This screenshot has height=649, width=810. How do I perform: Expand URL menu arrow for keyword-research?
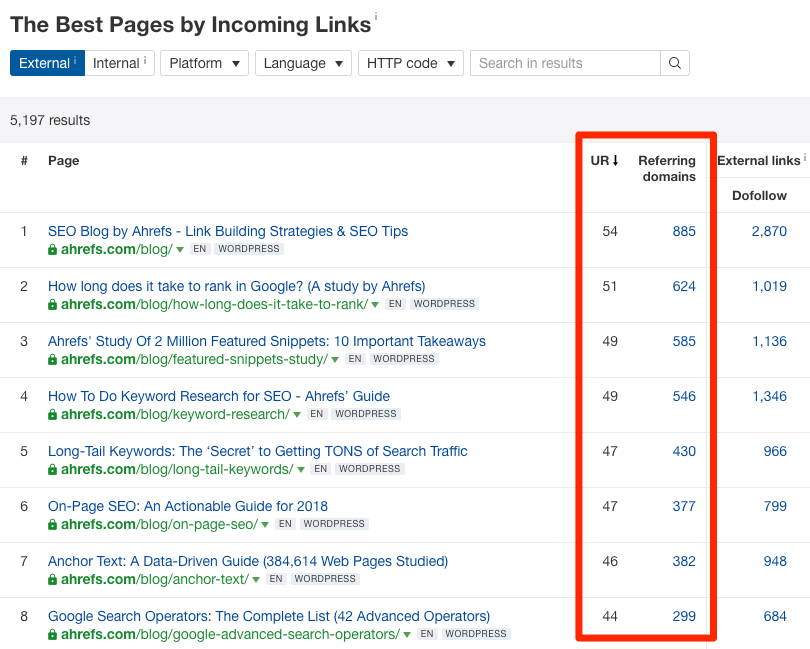coord(297,414)
